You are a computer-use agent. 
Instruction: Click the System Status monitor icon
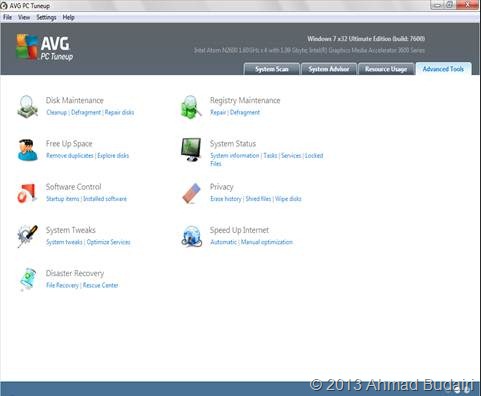[191, 150]
